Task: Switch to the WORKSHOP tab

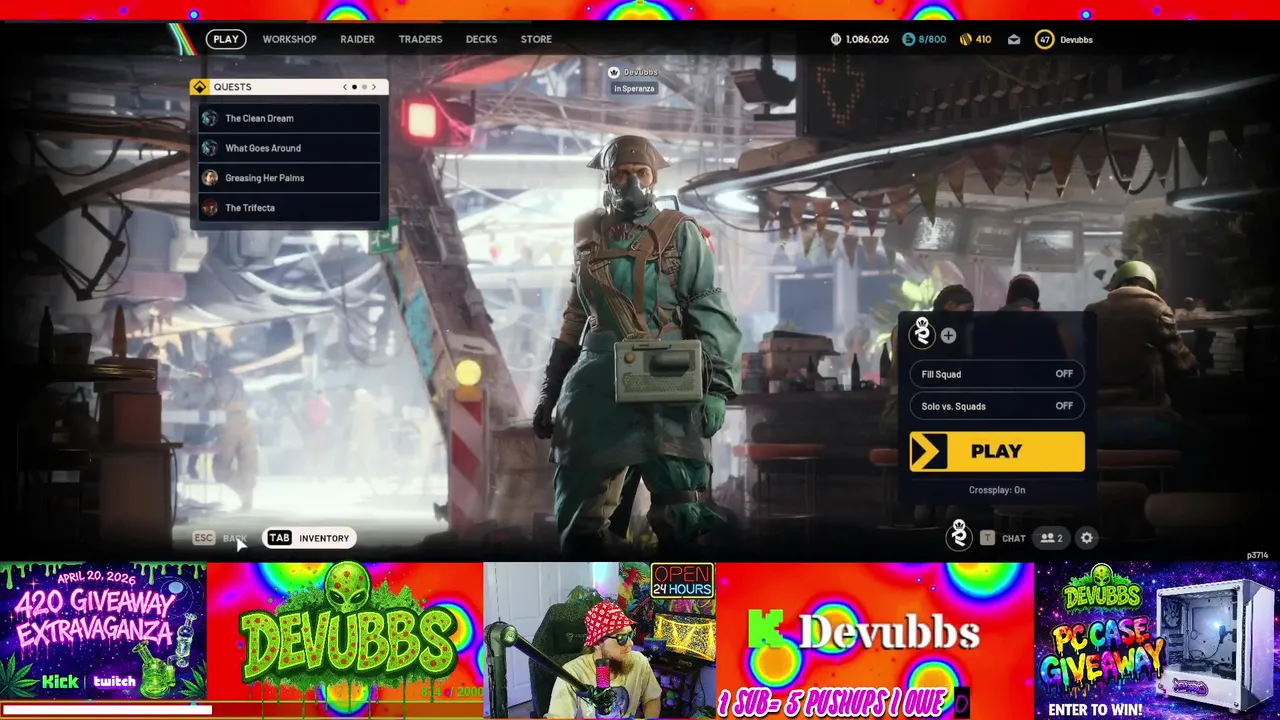Action: point(289,39)
